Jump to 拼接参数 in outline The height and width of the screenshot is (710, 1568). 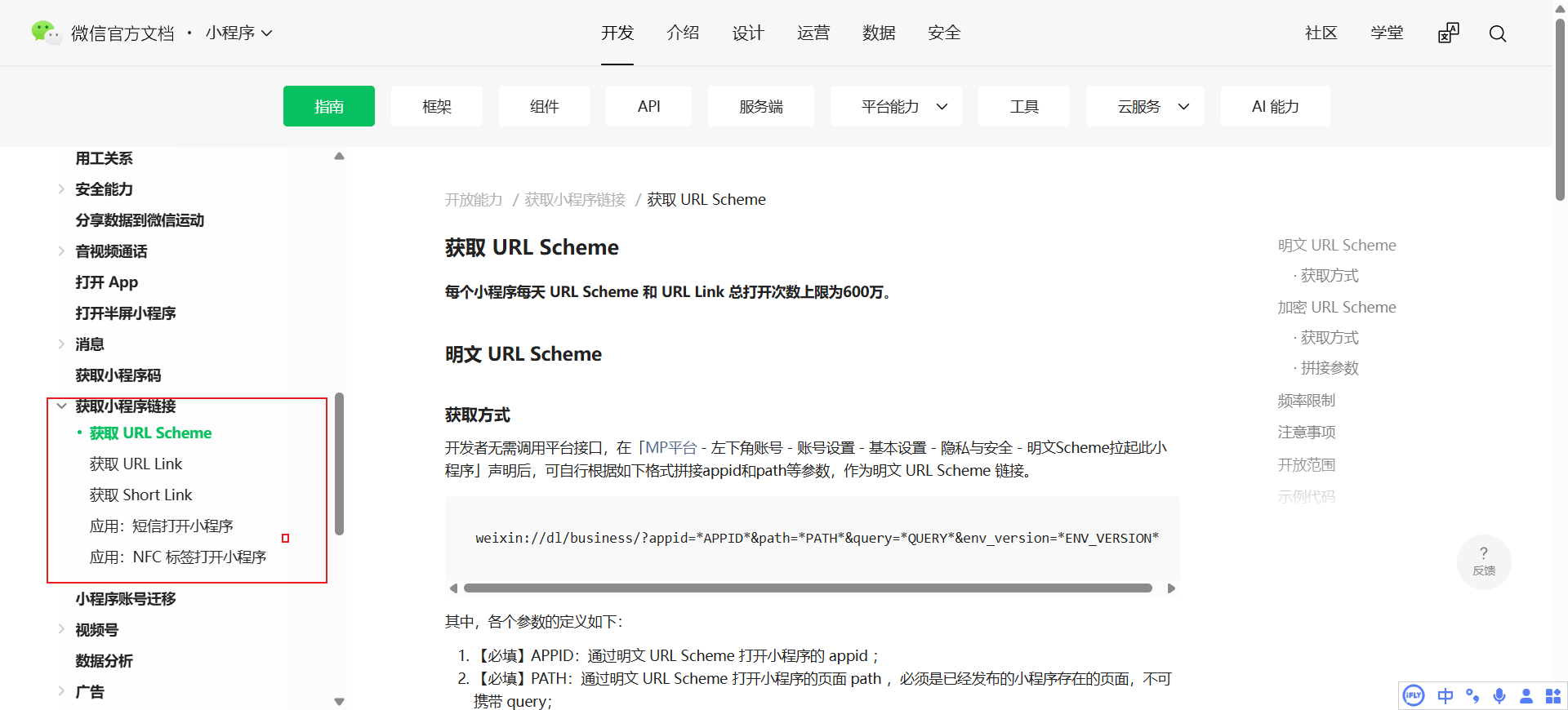tap(1330, 368)
